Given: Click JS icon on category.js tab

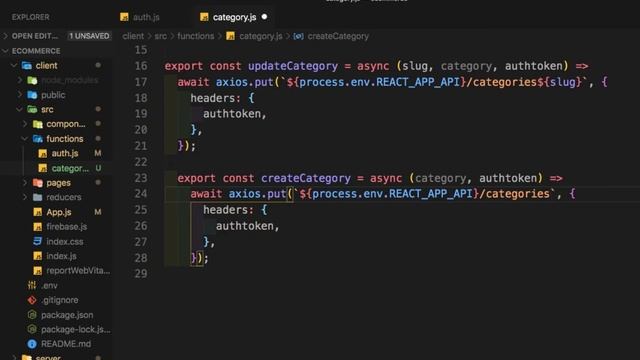Looking at the screenshot, I should coord(204,17).
